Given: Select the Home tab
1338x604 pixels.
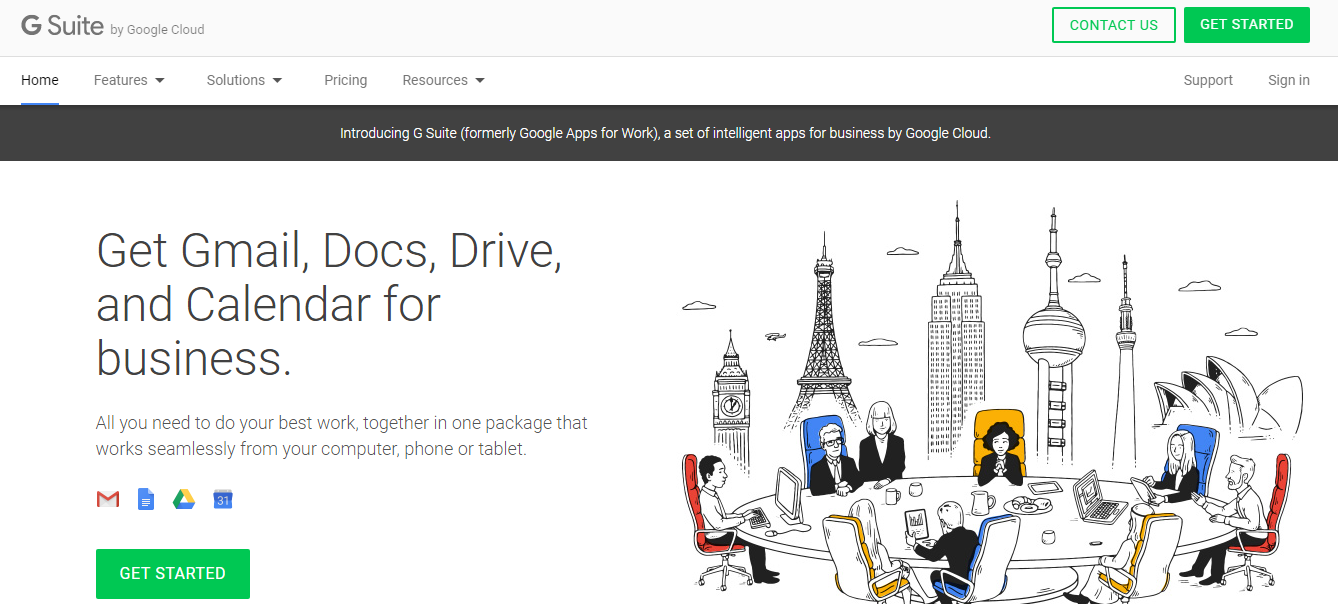Looking at the screenshot, I should point(40,80).
